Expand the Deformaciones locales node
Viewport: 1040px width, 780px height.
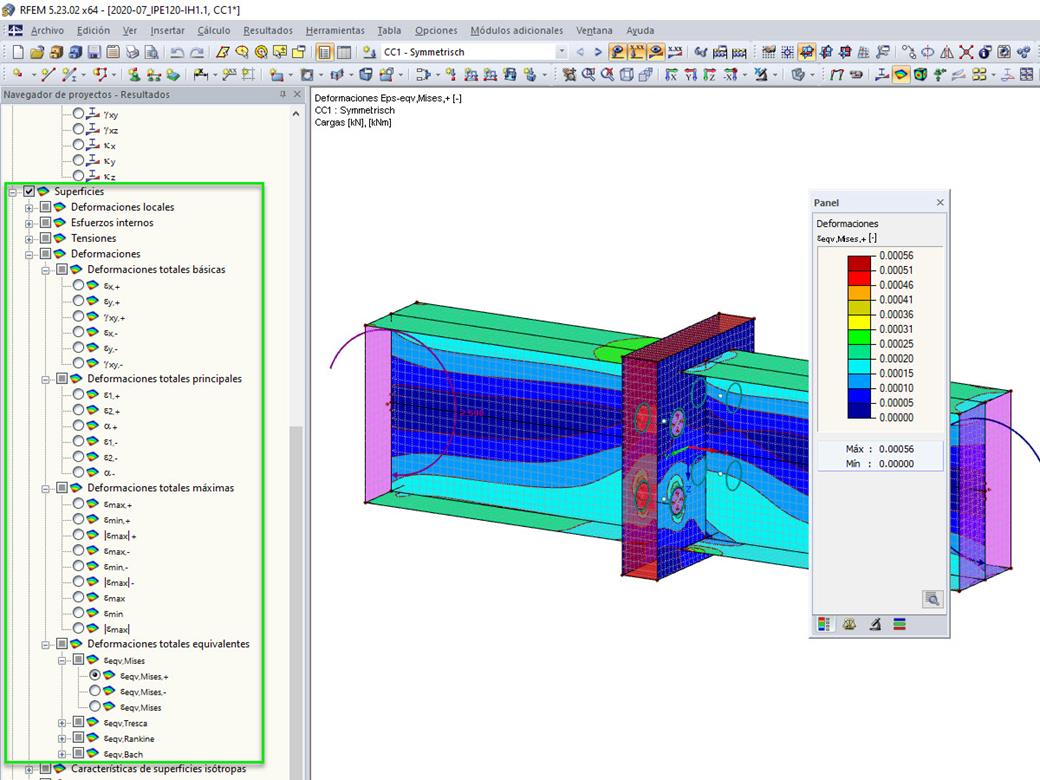click(29, 208)
